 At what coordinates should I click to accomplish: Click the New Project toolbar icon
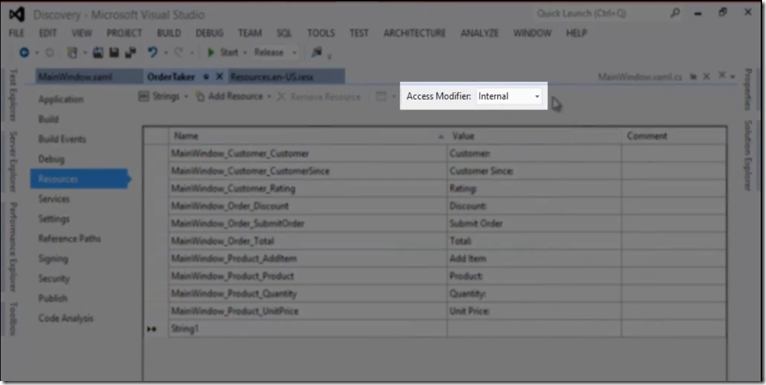(72, 52)
